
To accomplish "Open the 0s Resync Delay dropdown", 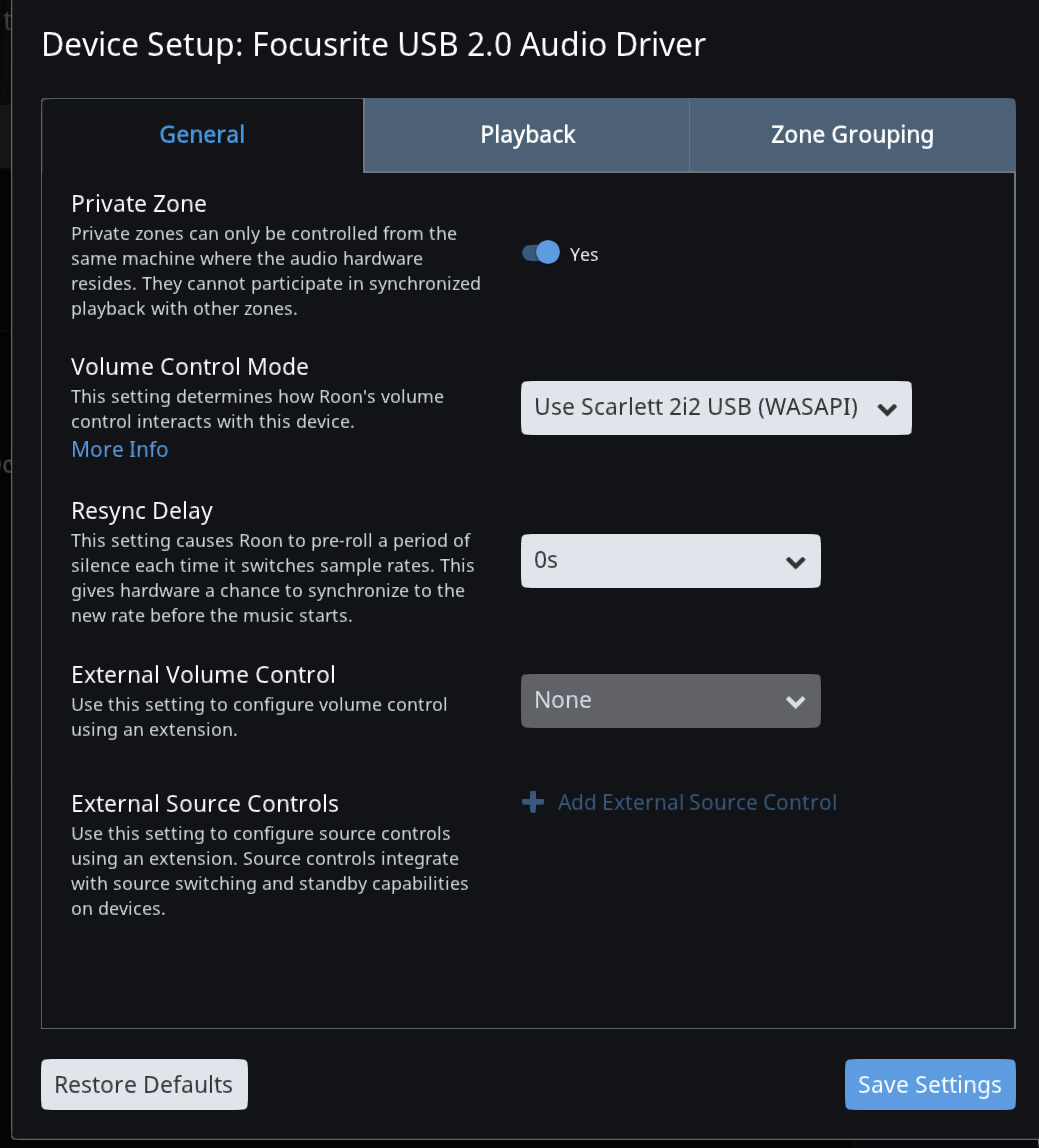I will [671, 561].
